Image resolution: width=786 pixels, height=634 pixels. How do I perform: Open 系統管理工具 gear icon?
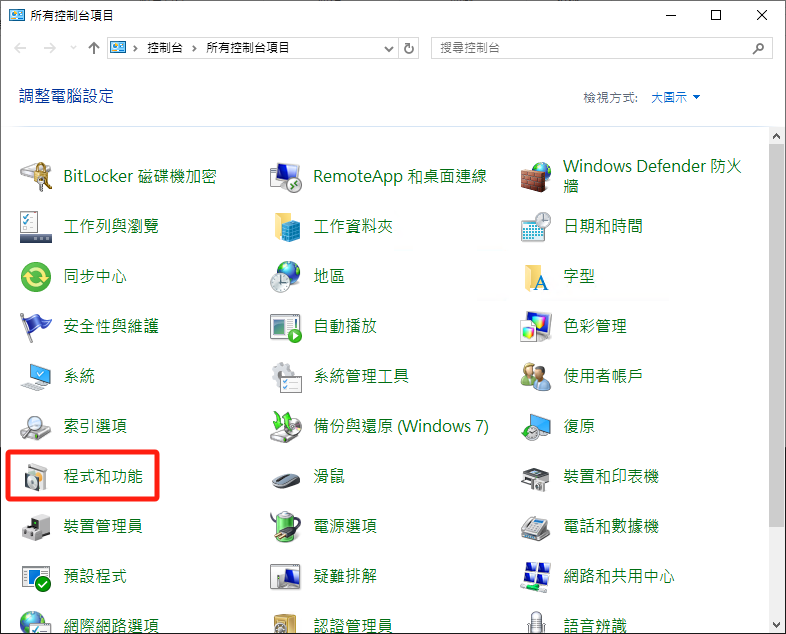286,377
